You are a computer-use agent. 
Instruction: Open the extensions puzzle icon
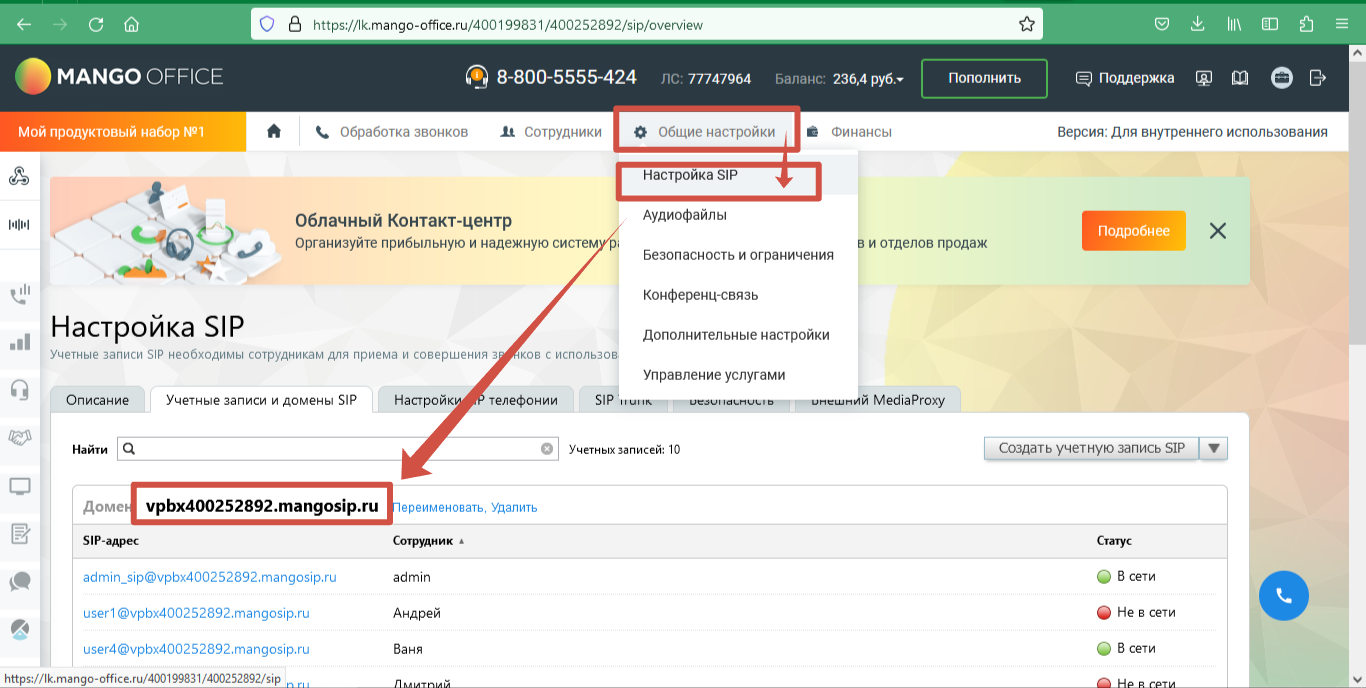click(x=1306, y=24)
